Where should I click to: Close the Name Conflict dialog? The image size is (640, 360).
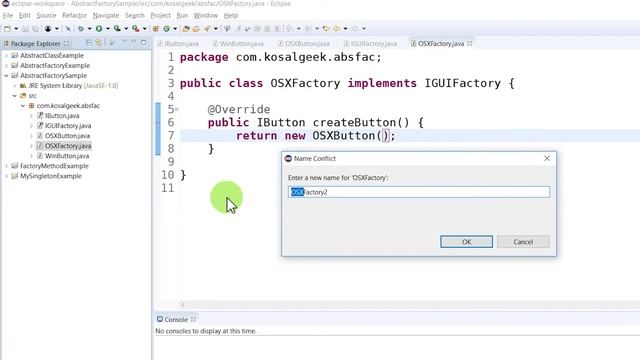click(x=547, y=158)
